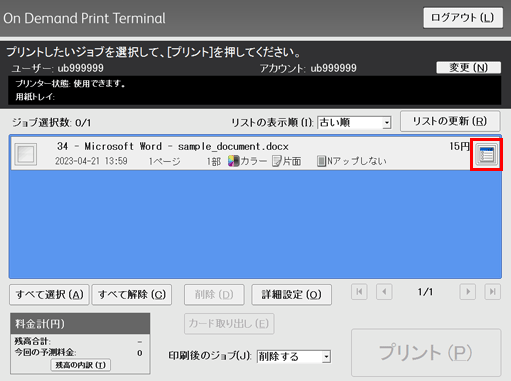Click the ログアウト (L) button
511x381 pixels.
(463, 18)
